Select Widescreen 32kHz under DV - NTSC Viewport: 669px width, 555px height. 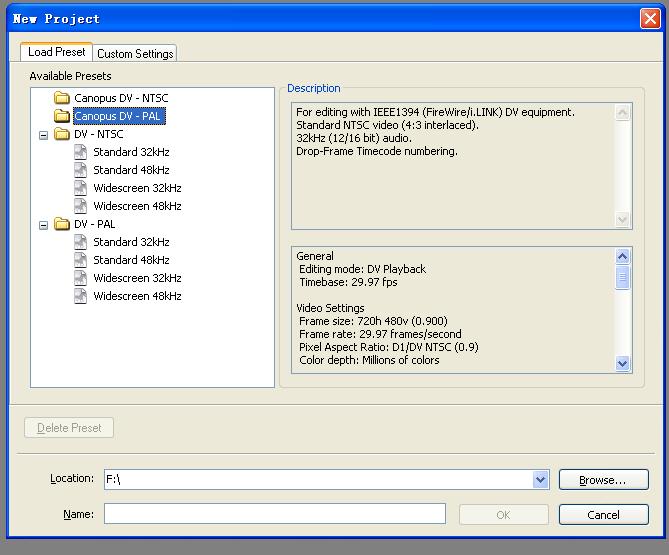pos(137,188)
